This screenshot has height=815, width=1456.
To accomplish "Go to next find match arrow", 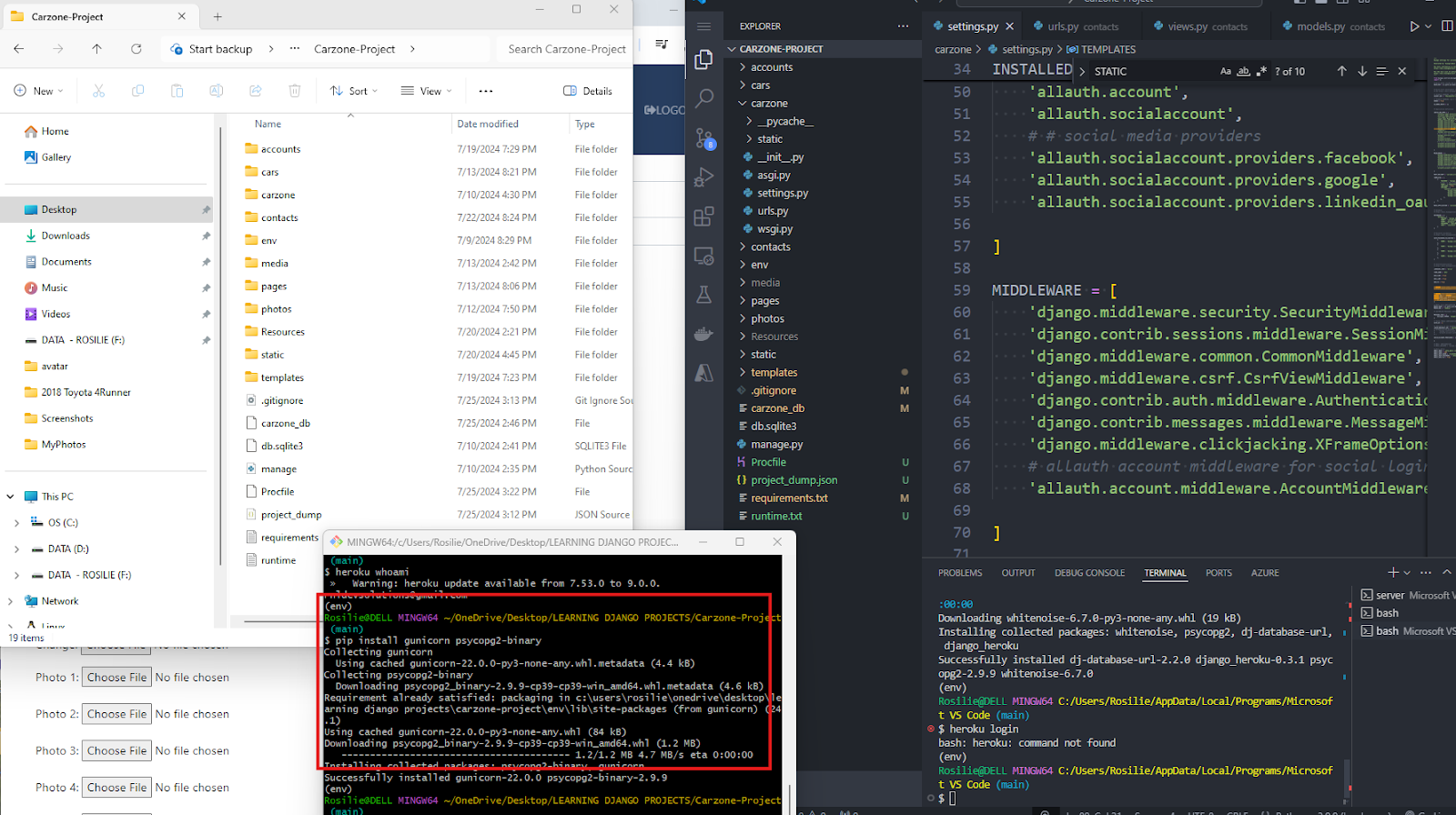I will (1362, 71).
